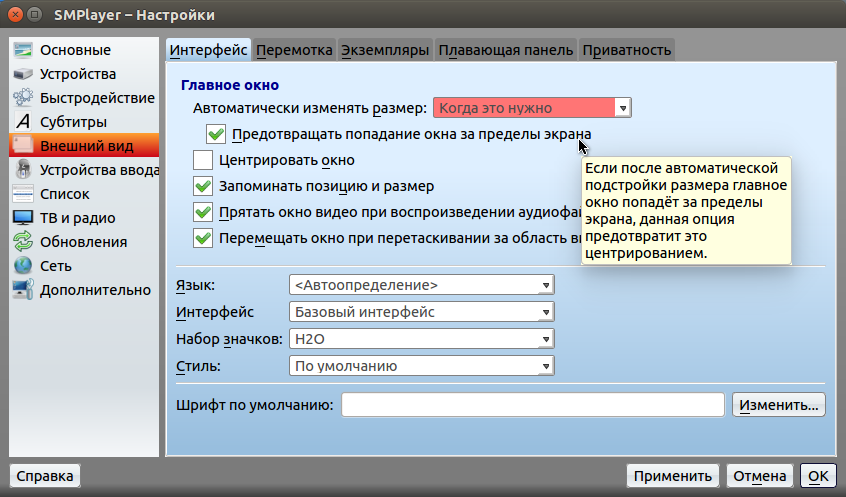Select the Сеть label in sidebar

[56, 265]
